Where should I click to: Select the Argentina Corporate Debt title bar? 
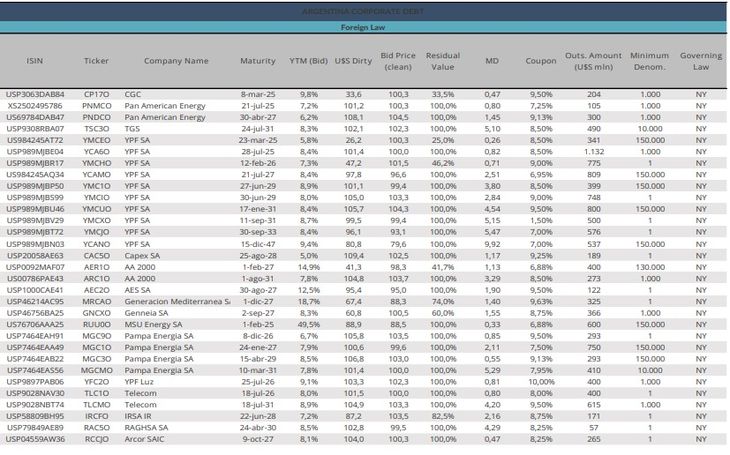click(x=364, y=10)
